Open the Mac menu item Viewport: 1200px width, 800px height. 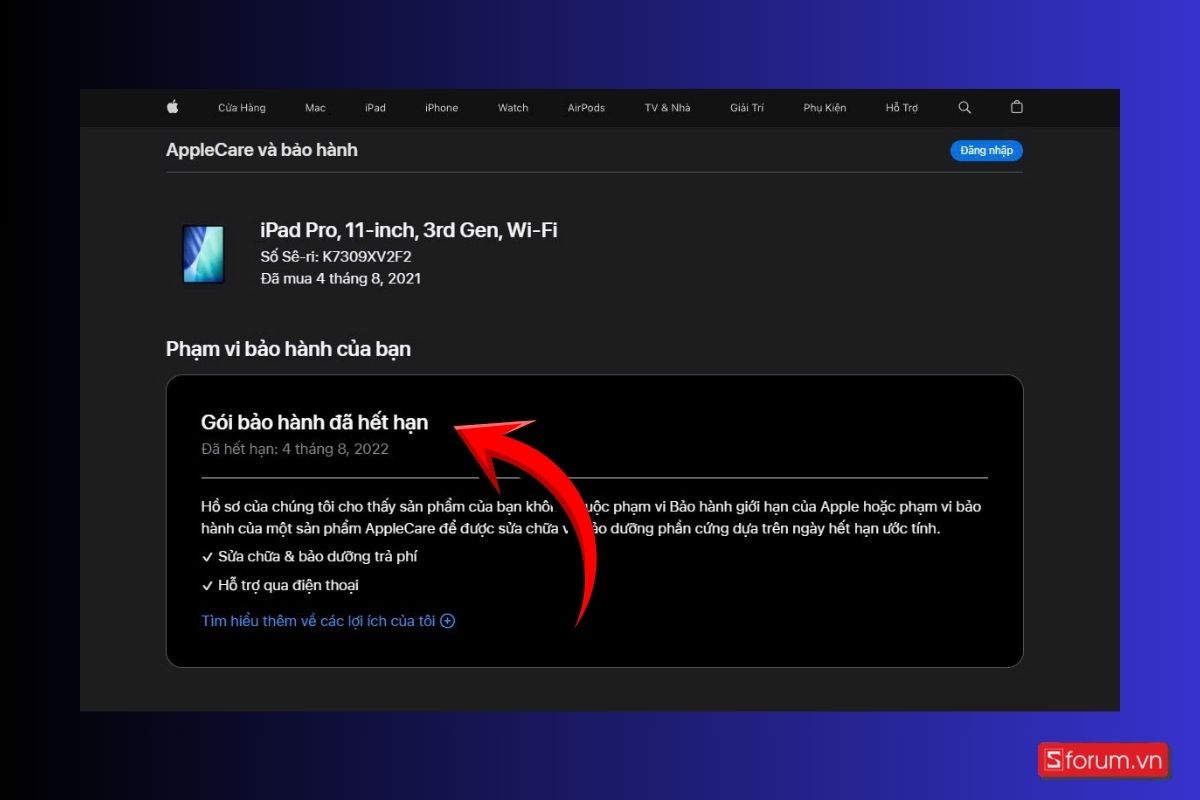315,108
